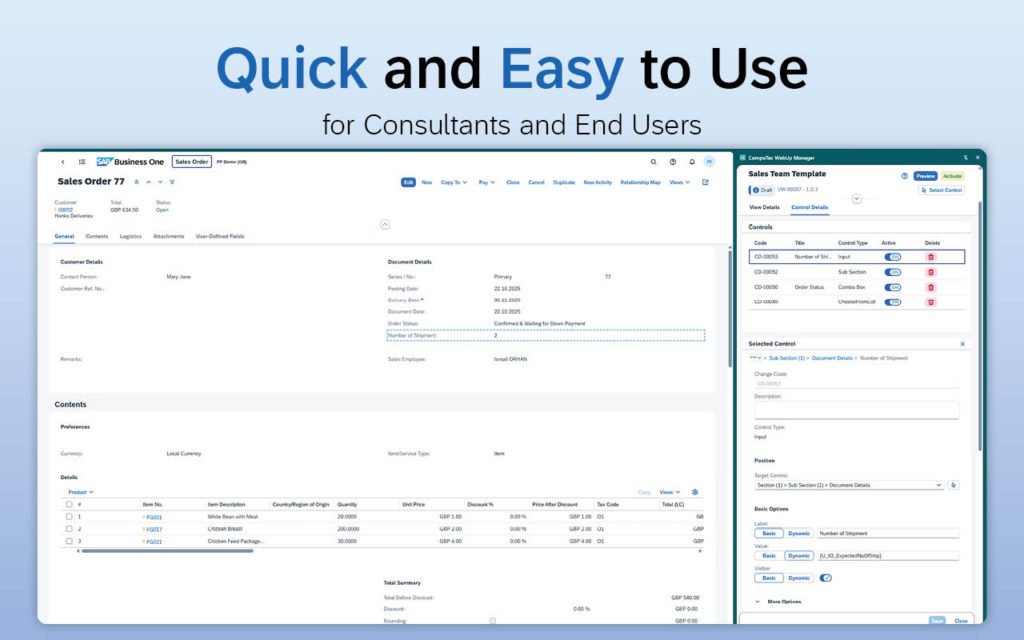
Task: Delete the Order Status combo box control
Action: point(931,287)
